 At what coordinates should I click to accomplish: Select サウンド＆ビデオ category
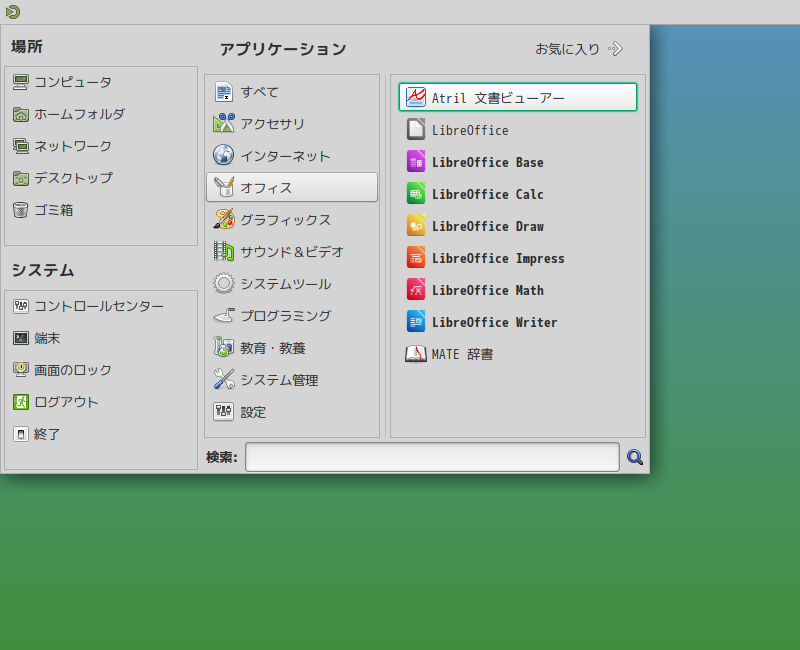coord(292,252)
